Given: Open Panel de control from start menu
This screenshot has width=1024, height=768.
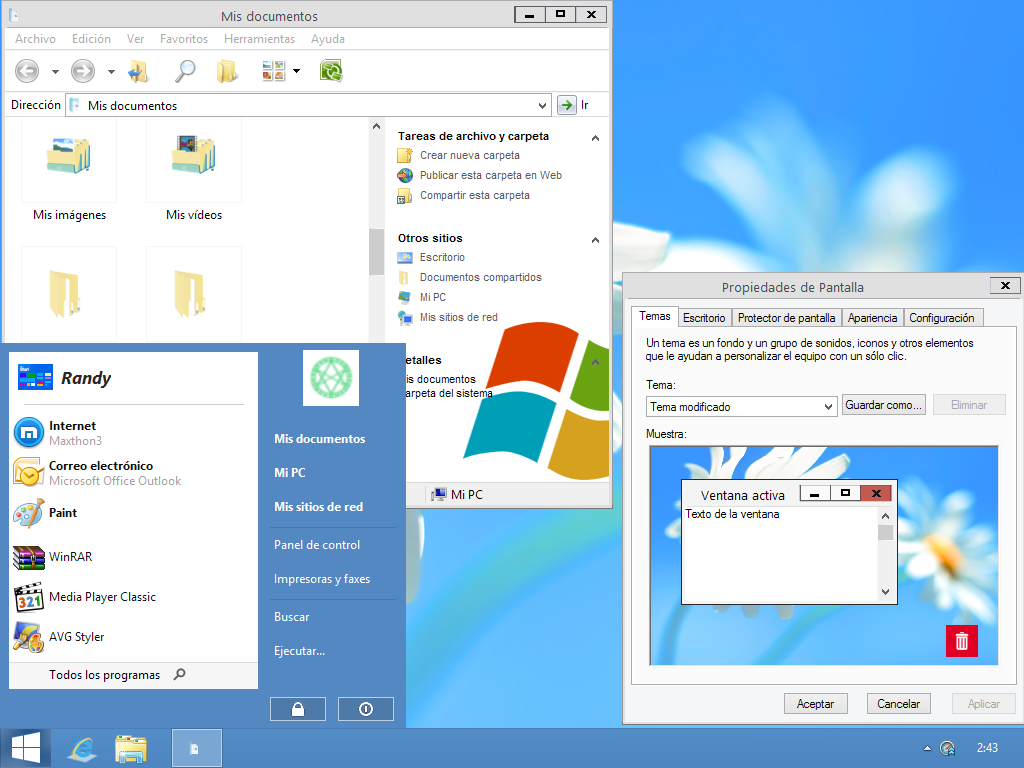Looking at the screenshot, I should [x=317, y=545].
